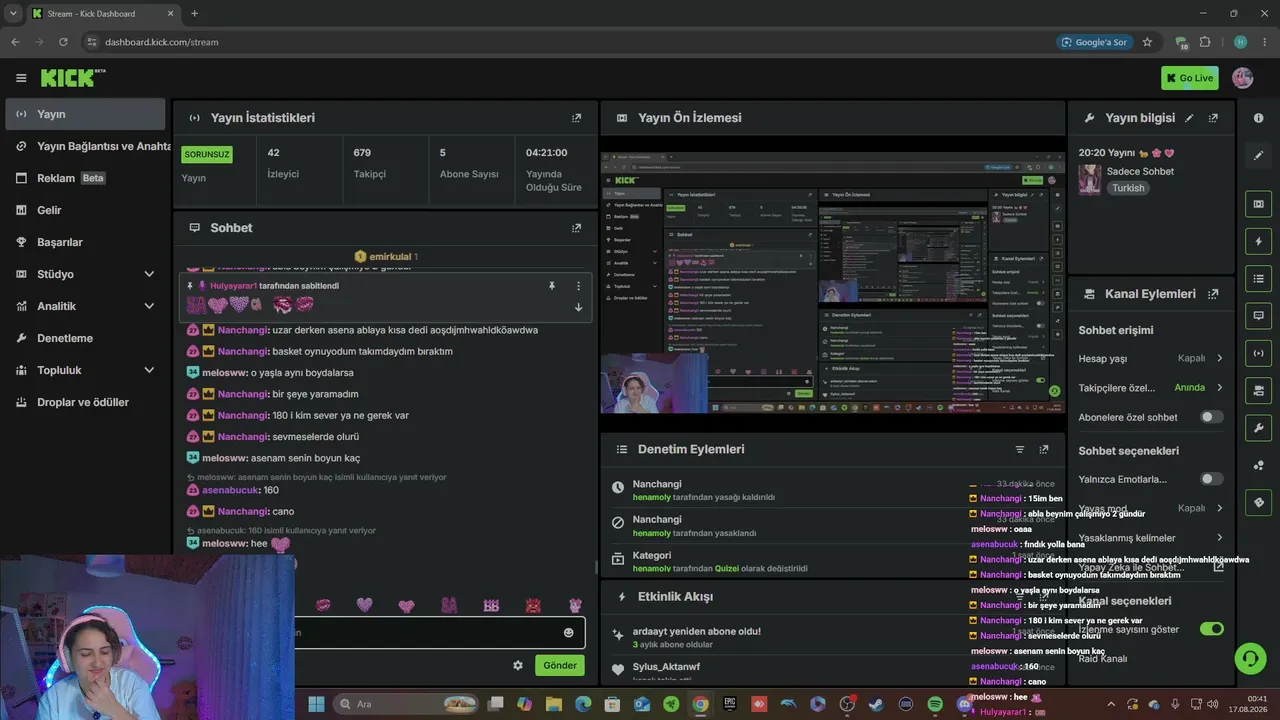Open Spotify from the taskbar
The image size is (1280, 720).
(x=935, y=704)
